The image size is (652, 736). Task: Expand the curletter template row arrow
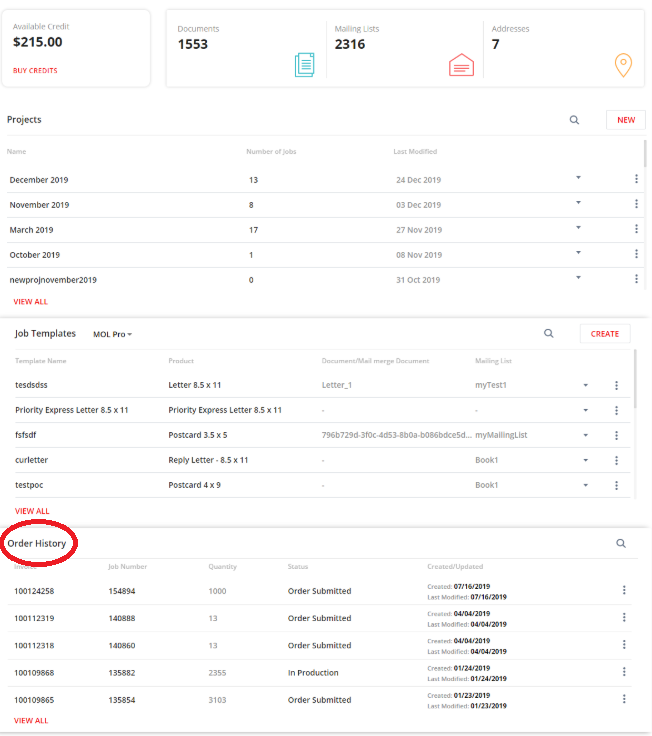pos(586,460)
